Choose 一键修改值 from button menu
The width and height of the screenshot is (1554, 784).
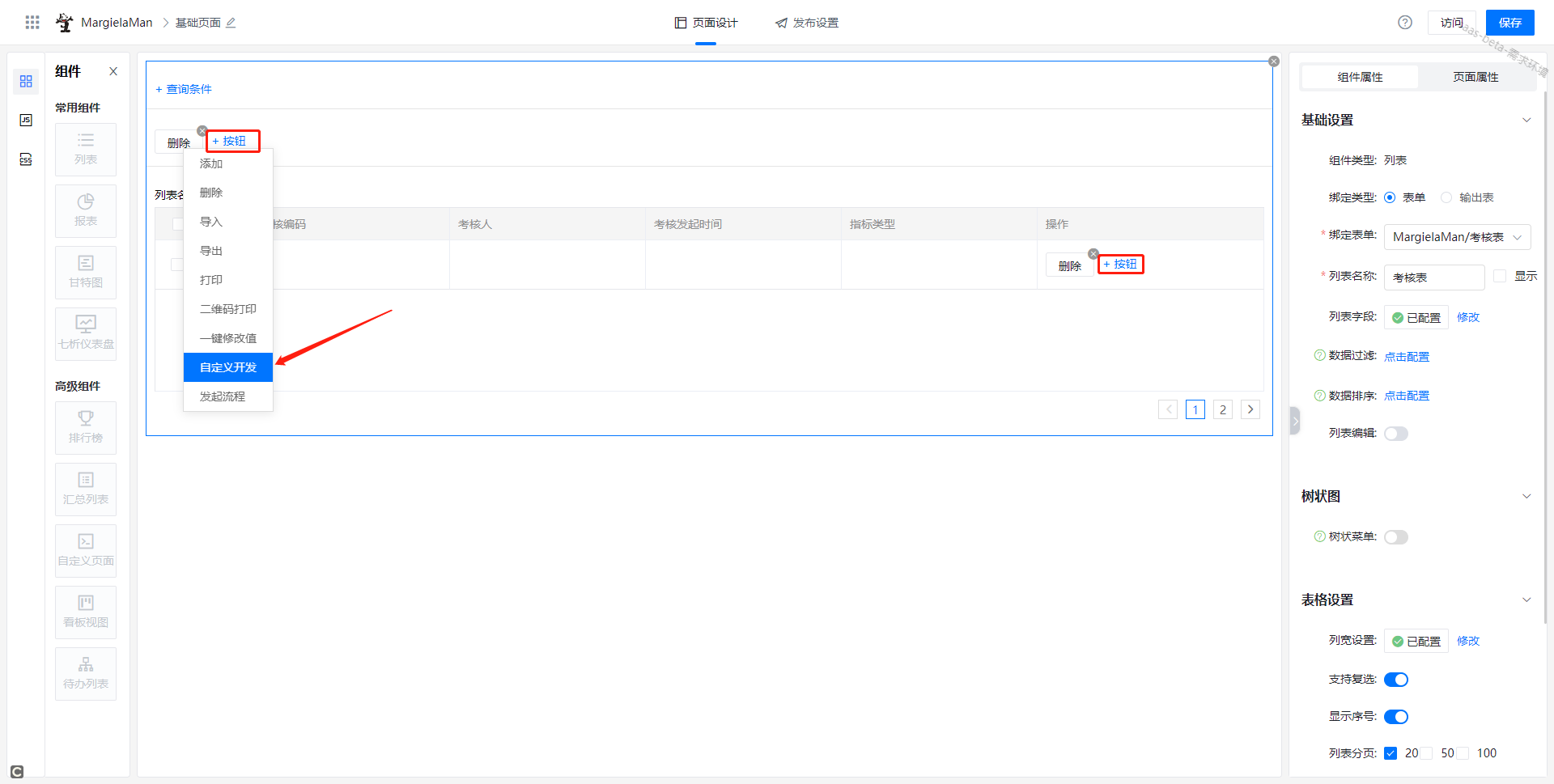[228, 338]
